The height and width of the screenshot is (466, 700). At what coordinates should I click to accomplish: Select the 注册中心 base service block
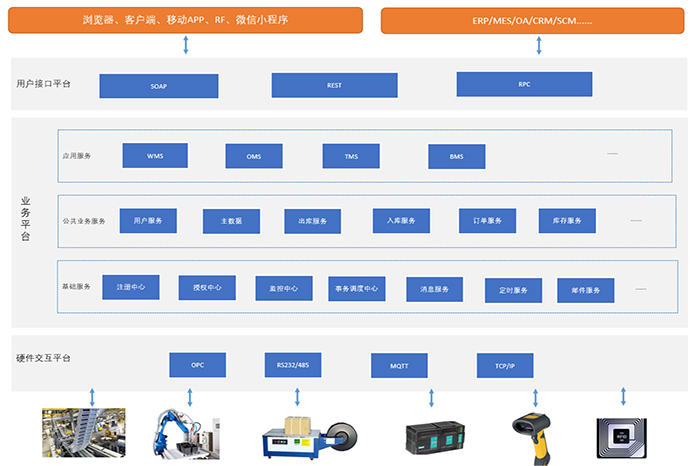(x=131, y=287)
